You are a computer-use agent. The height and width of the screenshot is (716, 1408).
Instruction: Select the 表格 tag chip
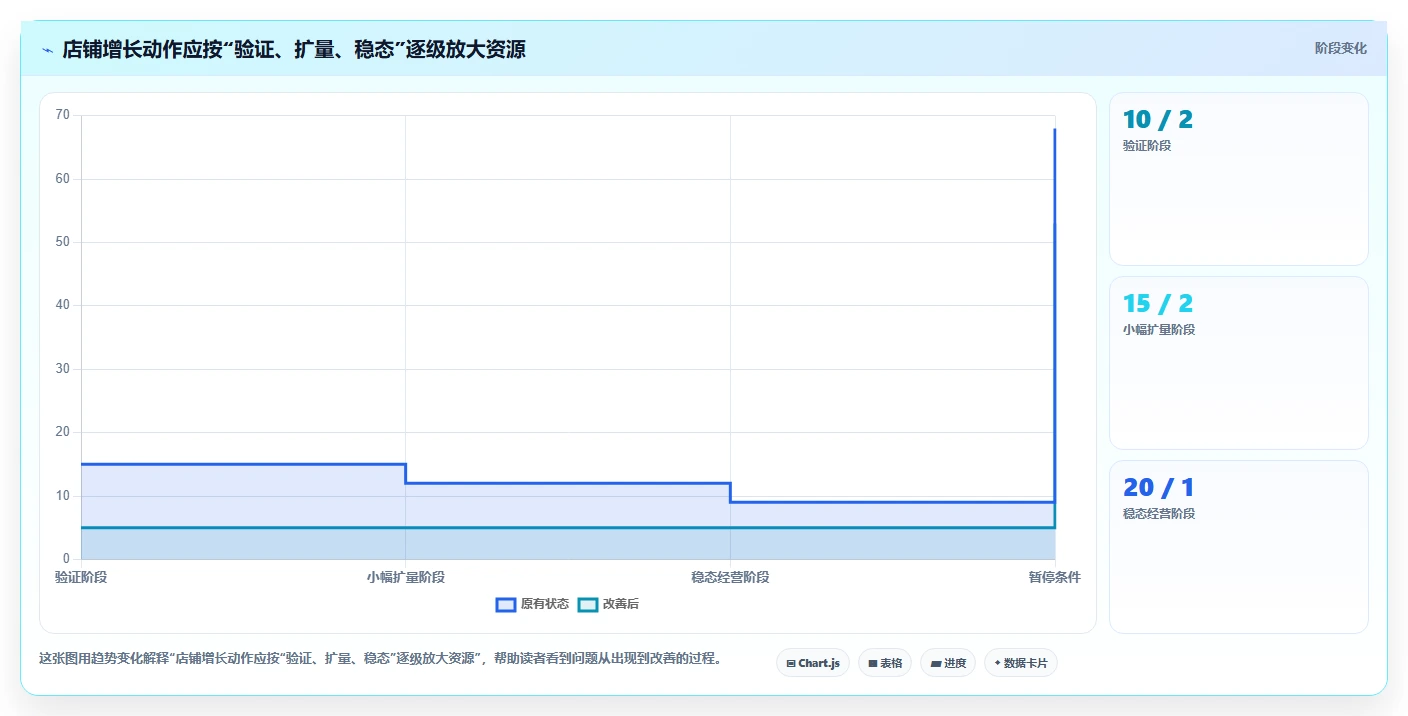click(x=885, y=663)
